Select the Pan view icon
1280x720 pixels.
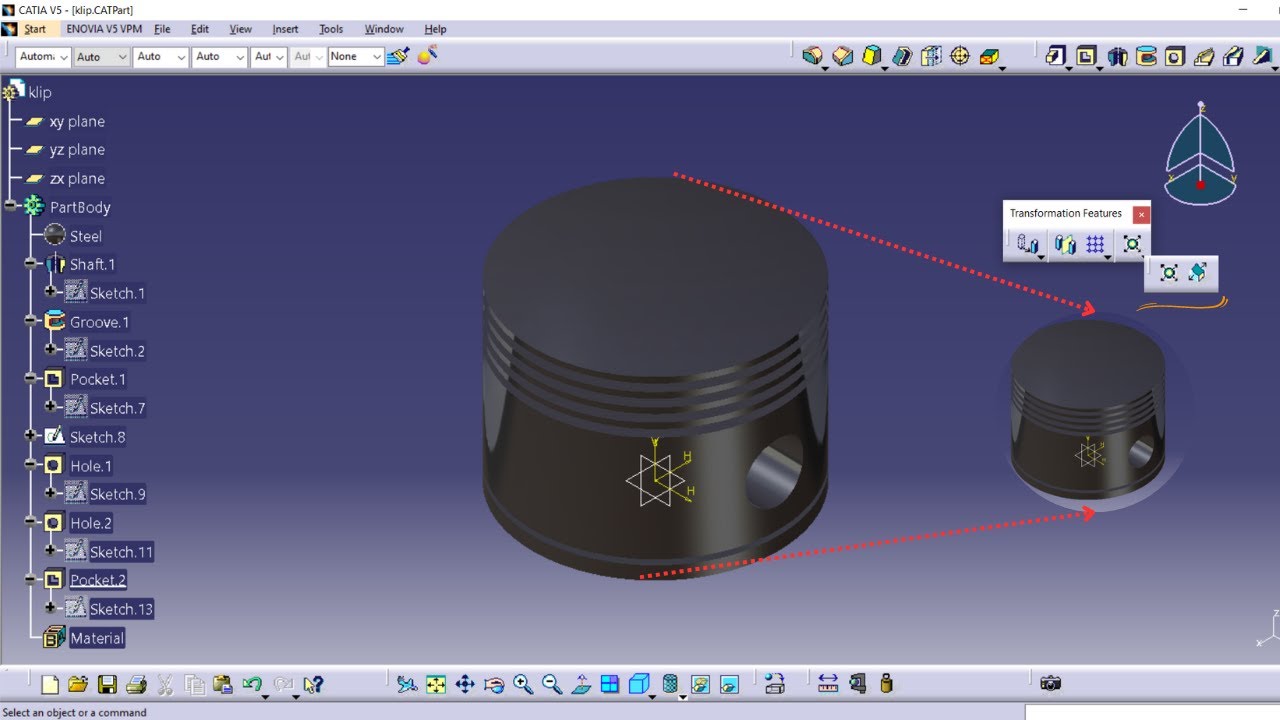pos(465,684)
